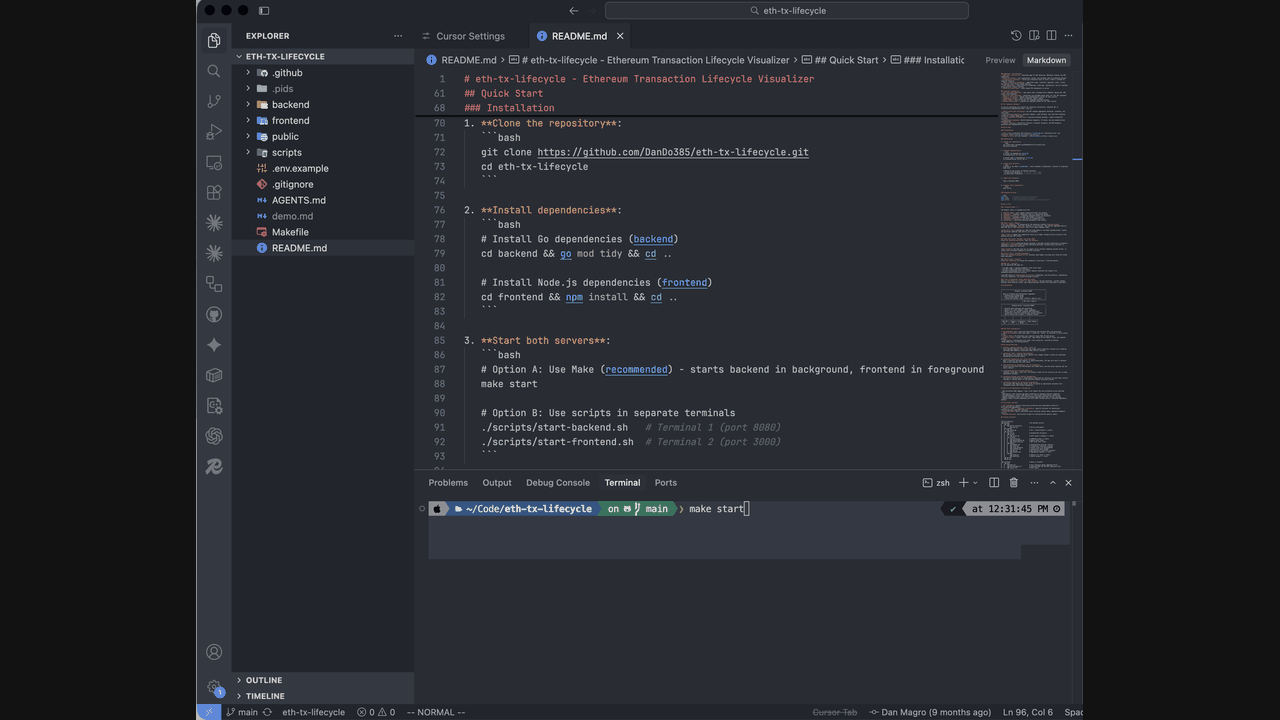
Task: Open terminal panel More Actions ellipsis
Action: 1032,482
